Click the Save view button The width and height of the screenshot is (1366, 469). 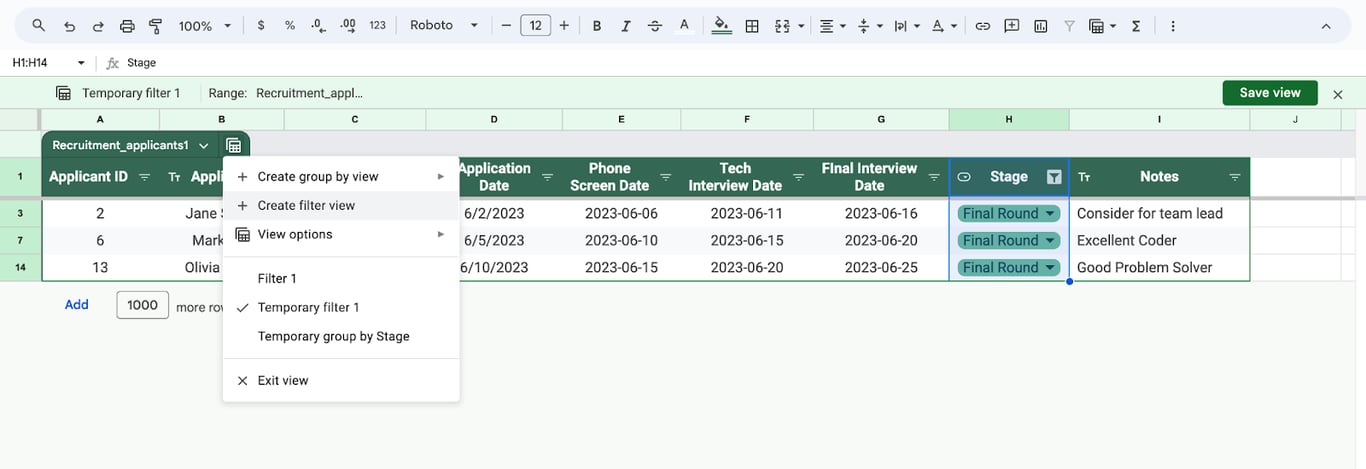pos(1270,93)
